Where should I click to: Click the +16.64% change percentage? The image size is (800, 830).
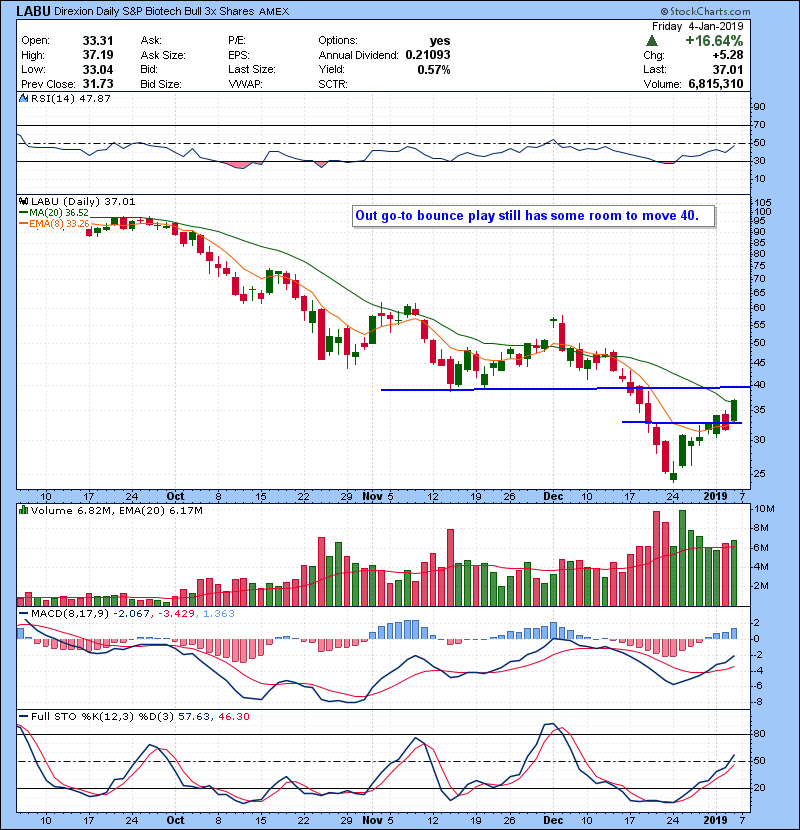(714, 41)
